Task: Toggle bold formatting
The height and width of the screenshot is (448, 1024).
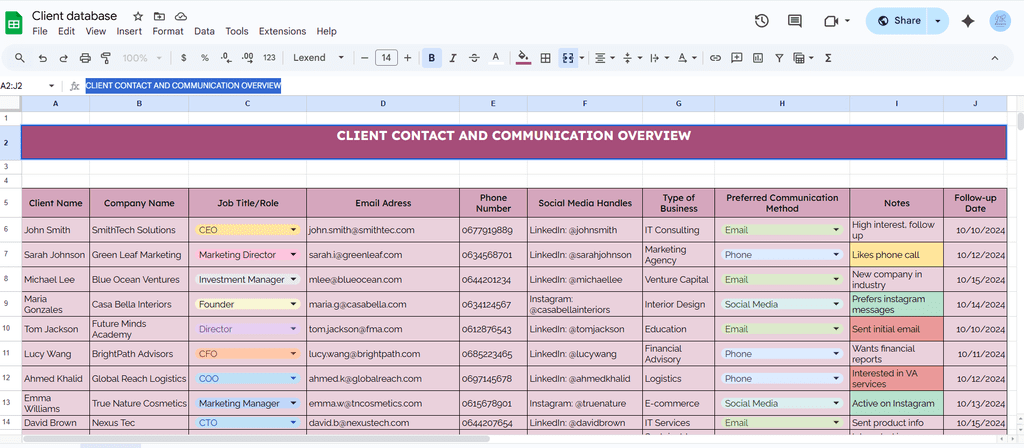Action: 432,58
